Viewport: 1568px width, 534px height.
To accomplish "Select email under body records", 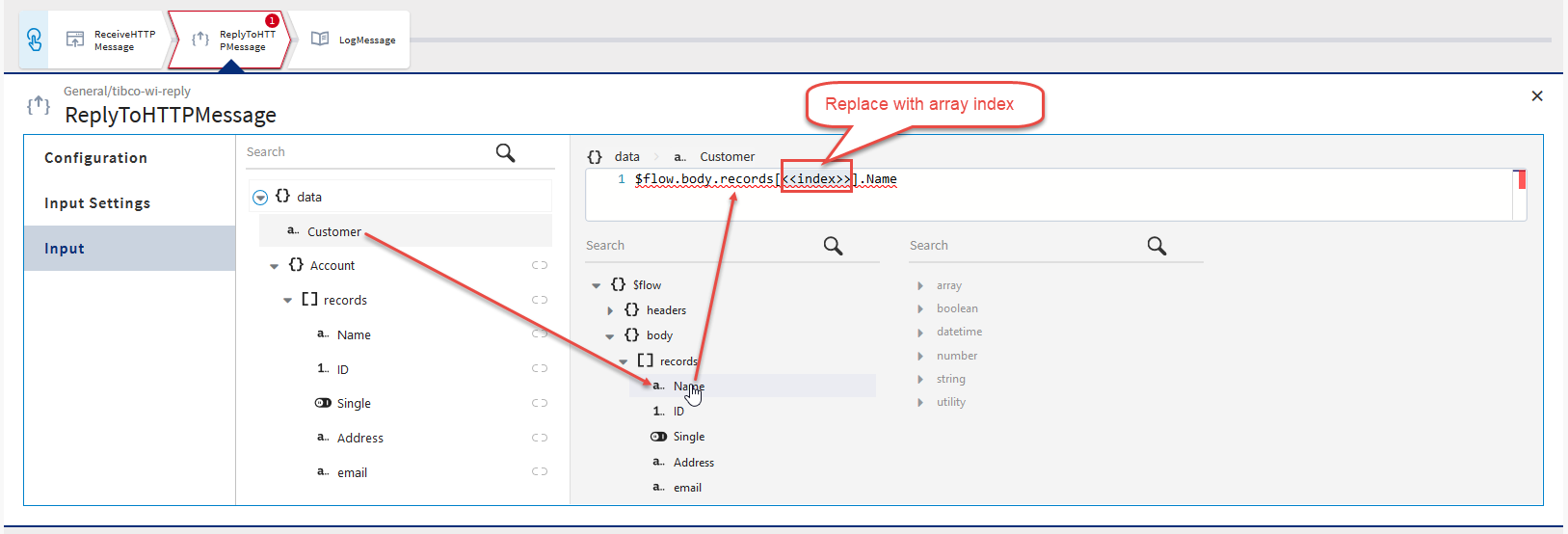I will [687, 488].
